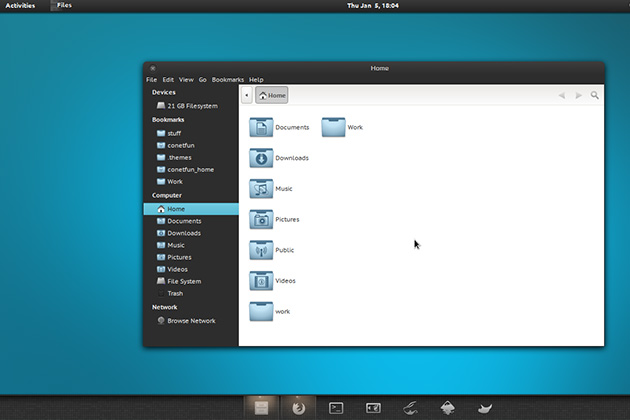630x420 pixels.
Task: Go back with the left arrow
Action: coord(562,95)
